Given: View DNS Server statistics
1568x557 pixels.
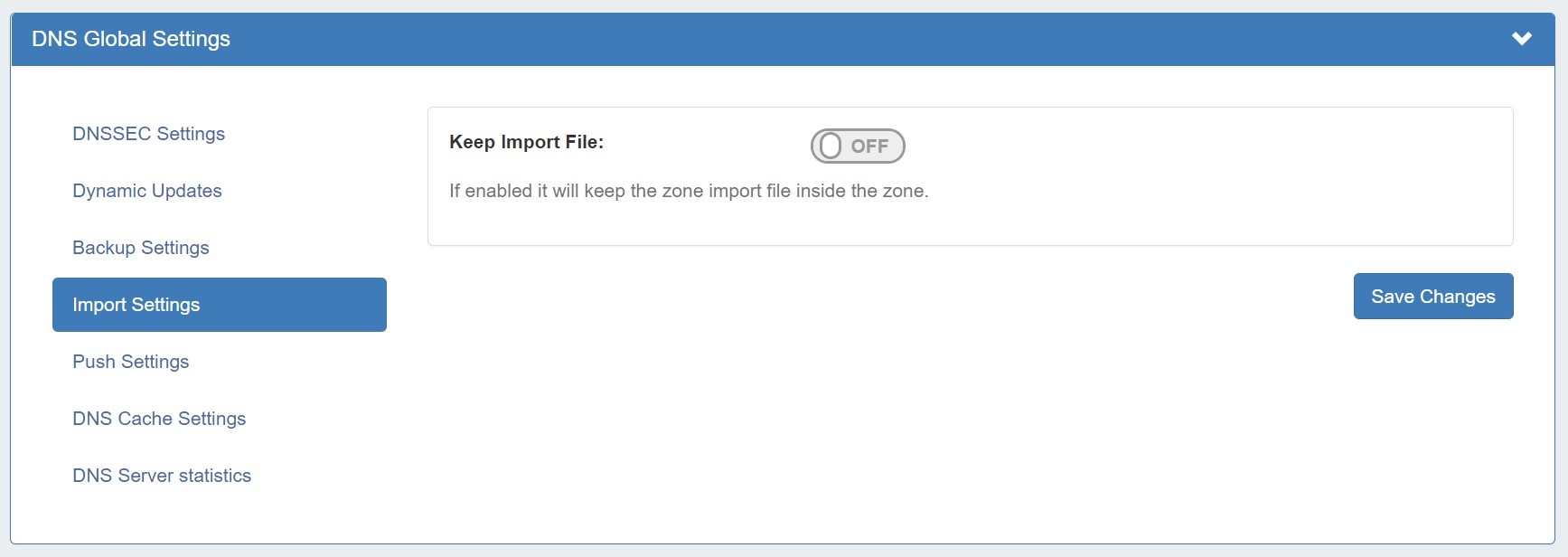Looking at the screenshot, I should (x=162, y=476).
